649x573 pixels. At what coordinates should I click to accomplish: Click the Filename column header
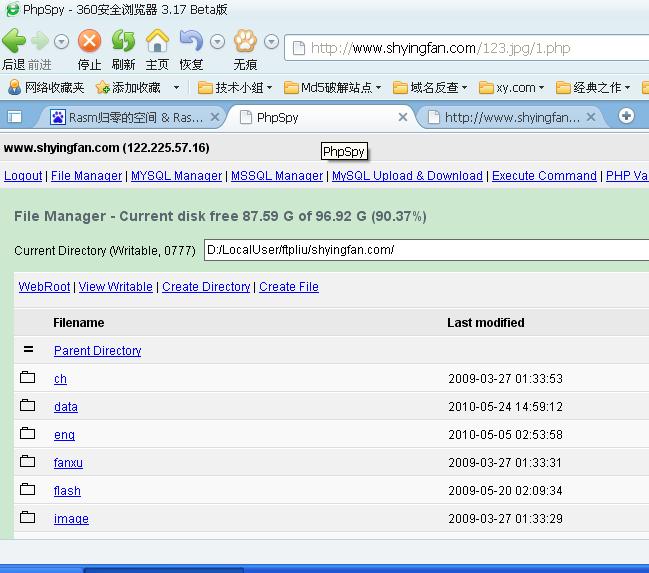click(79, 323)
